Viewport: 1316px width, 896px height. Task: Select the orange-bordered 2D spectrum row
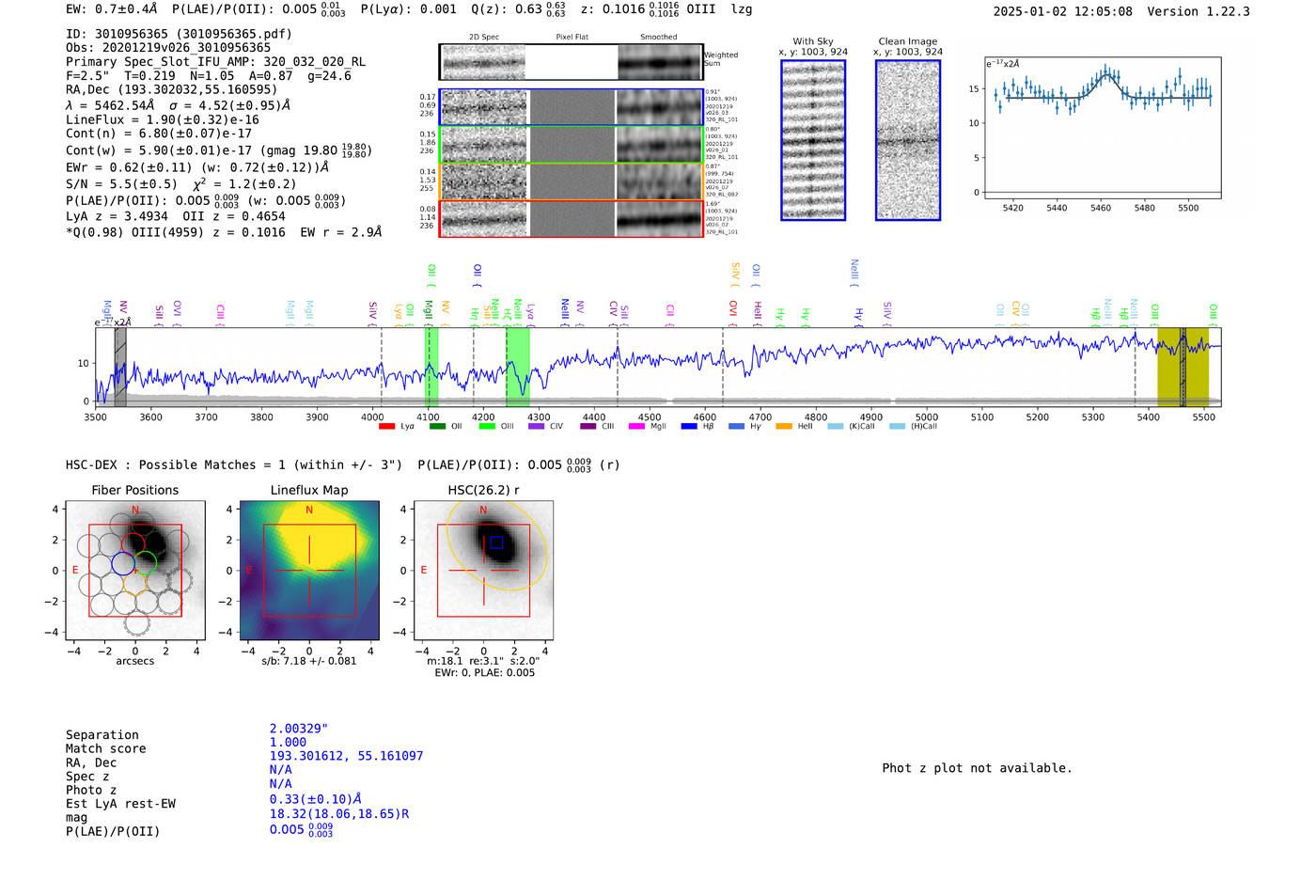(x=571, y=181)
